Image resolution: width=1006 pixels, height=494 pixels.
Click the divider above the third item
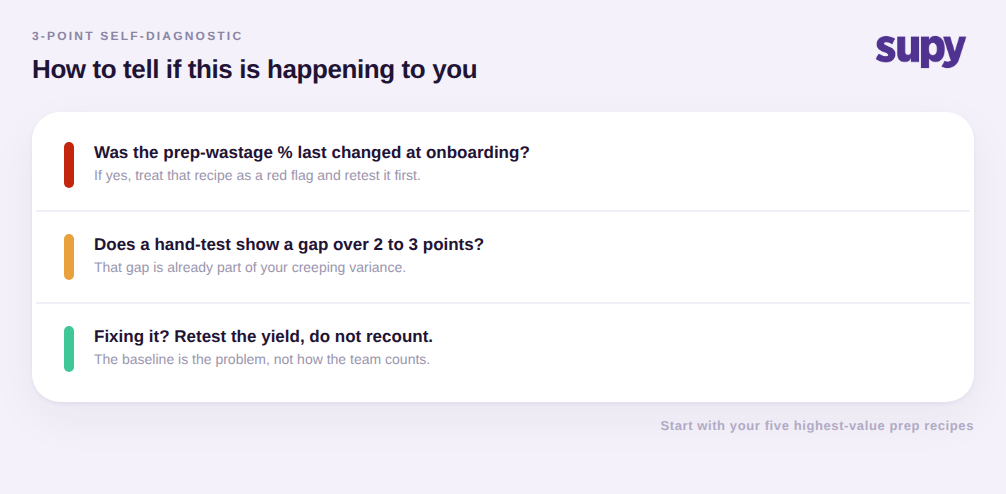[503, 303]
